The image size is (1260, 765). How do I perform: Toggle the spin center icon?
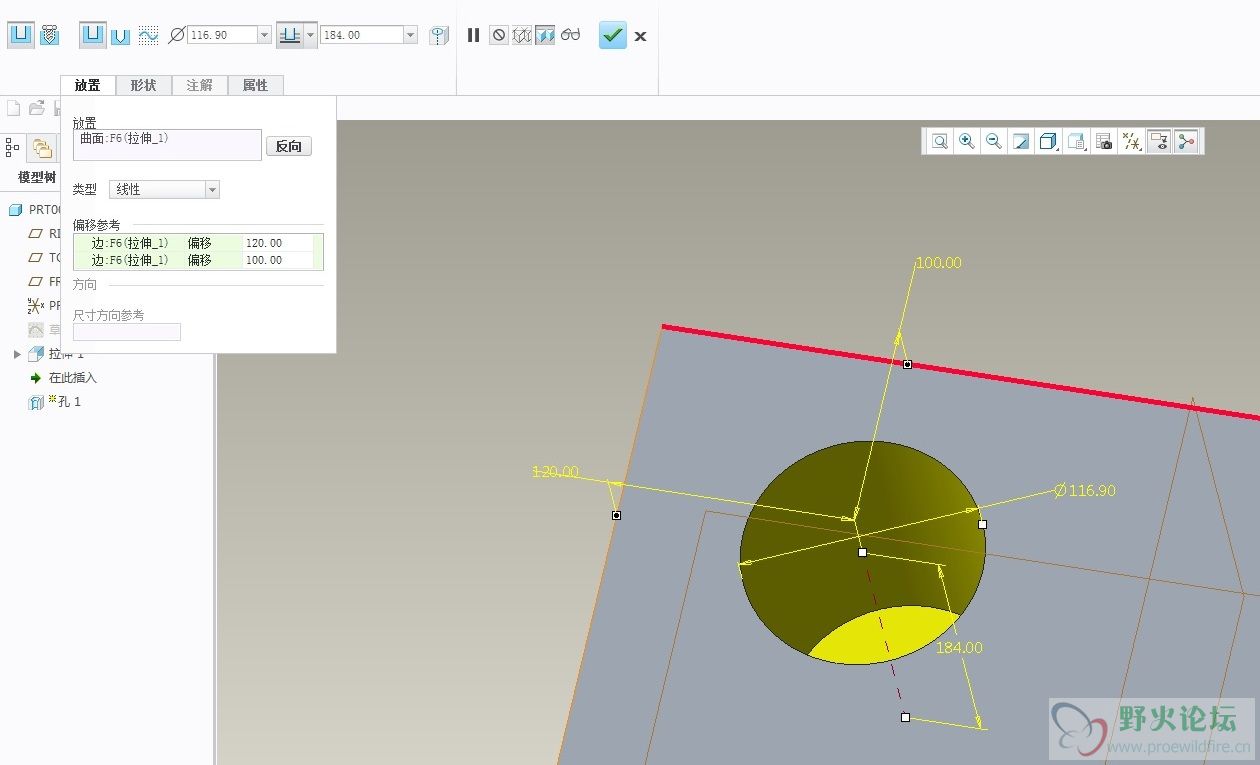pyautogui.click(x=1186, y=142)
